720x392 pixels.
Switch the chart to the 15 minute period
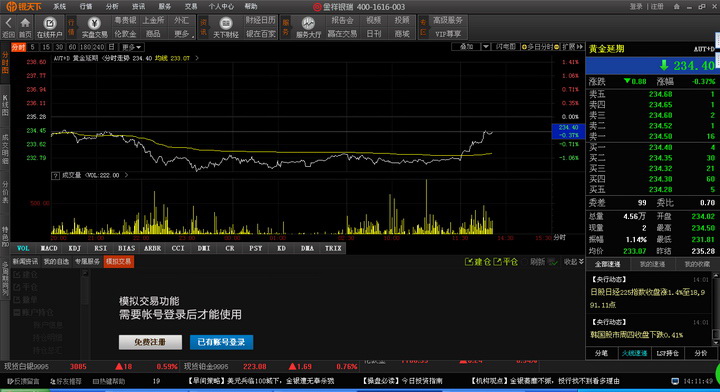(x=46, y=47)
